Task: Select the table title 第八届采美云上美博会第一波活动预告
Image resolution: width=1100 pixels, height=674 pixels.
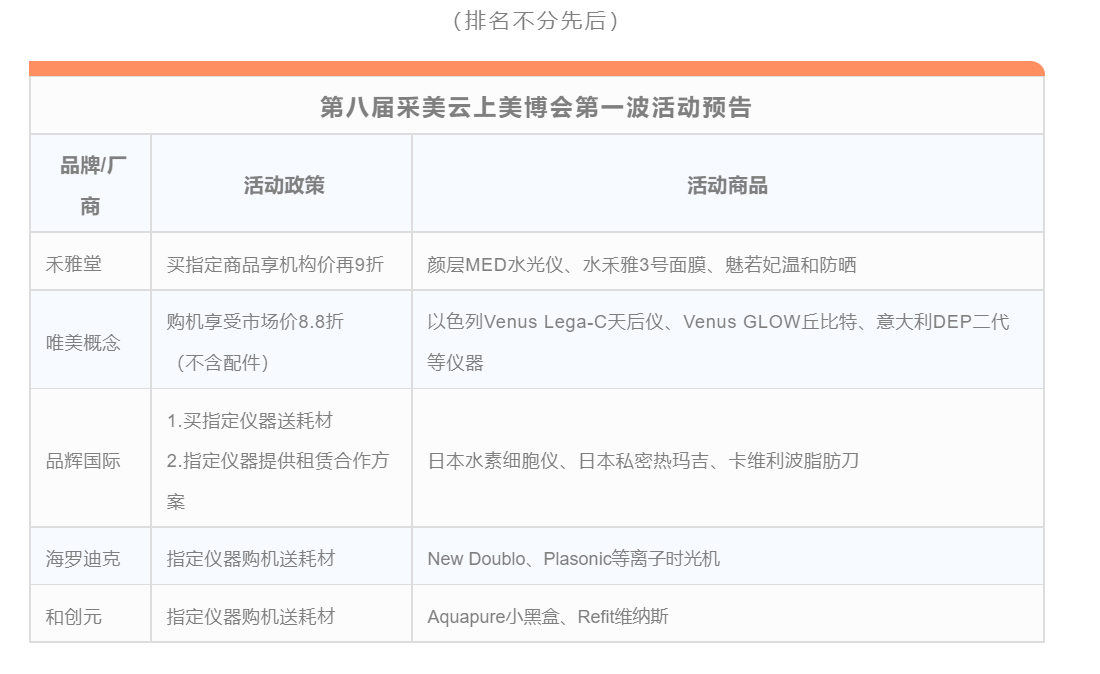Action: tap(536, 107)
